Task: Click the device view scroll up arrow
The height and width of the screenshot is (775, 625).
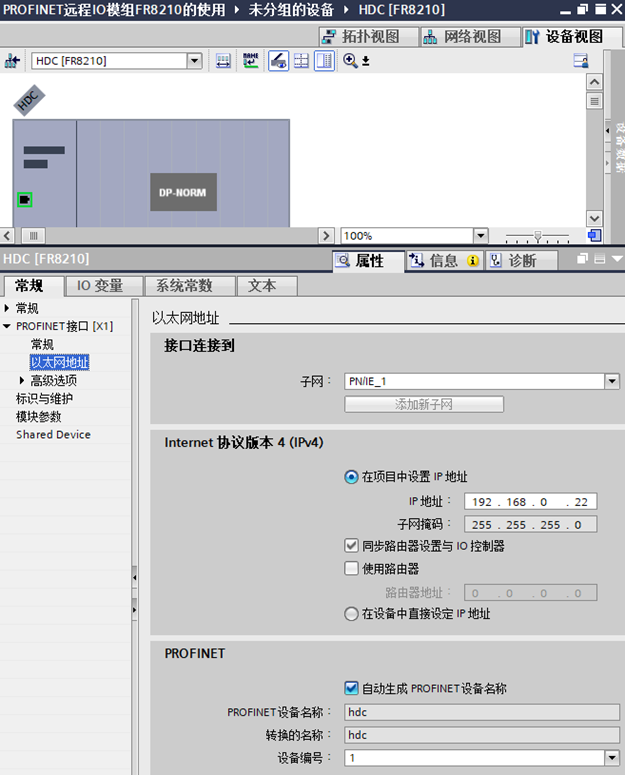Action: pos(594,82)
